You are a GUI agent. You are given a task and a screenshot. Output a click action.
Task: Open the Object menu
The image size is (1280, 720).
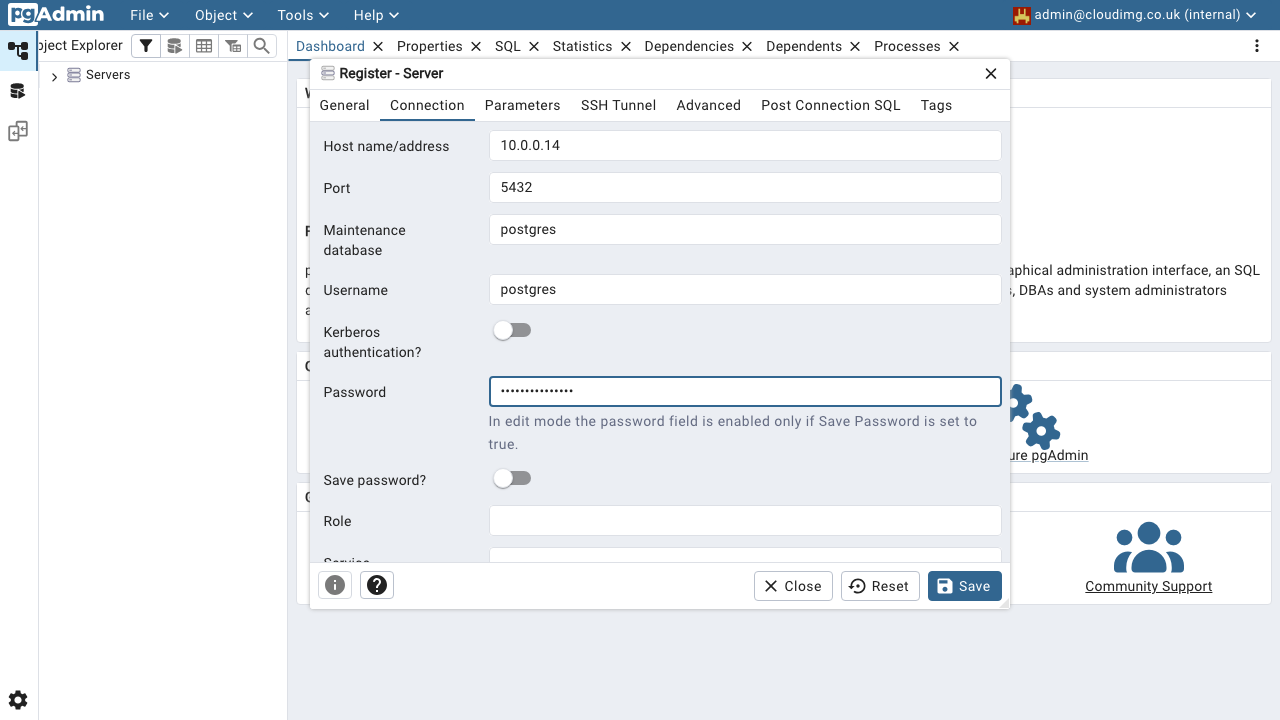224,15
